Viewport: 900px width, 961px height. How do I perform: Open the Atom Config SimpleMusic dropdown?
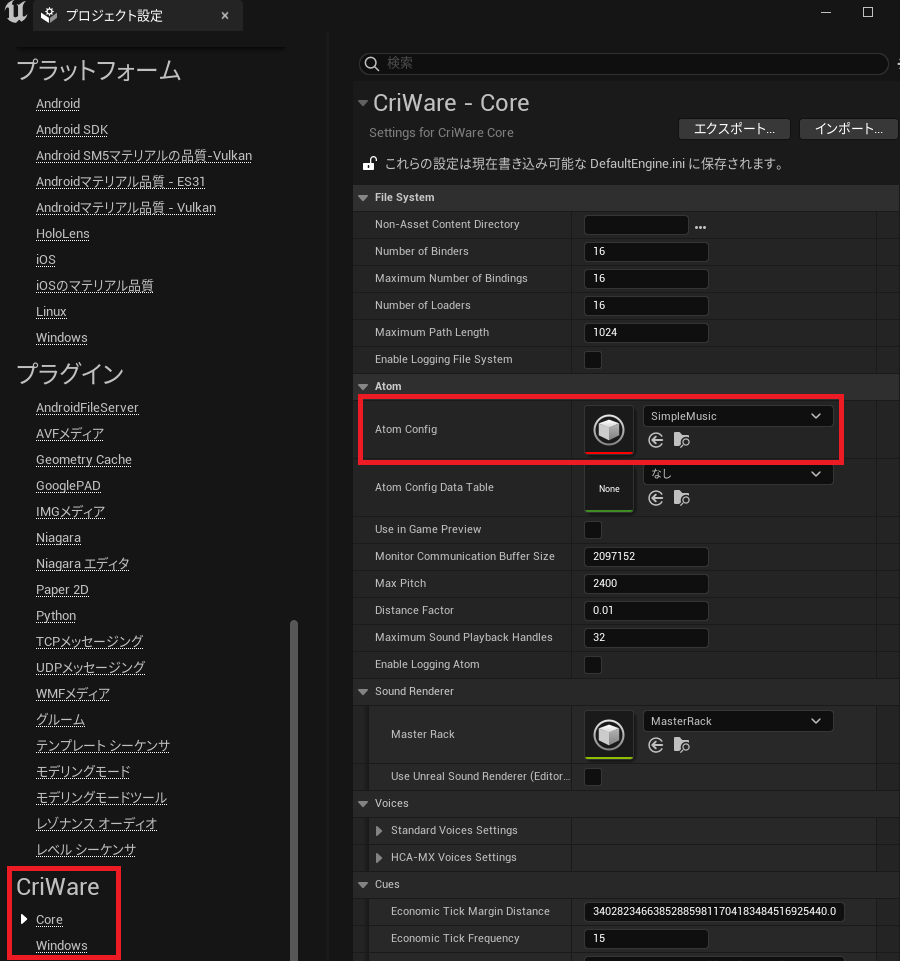738,416
